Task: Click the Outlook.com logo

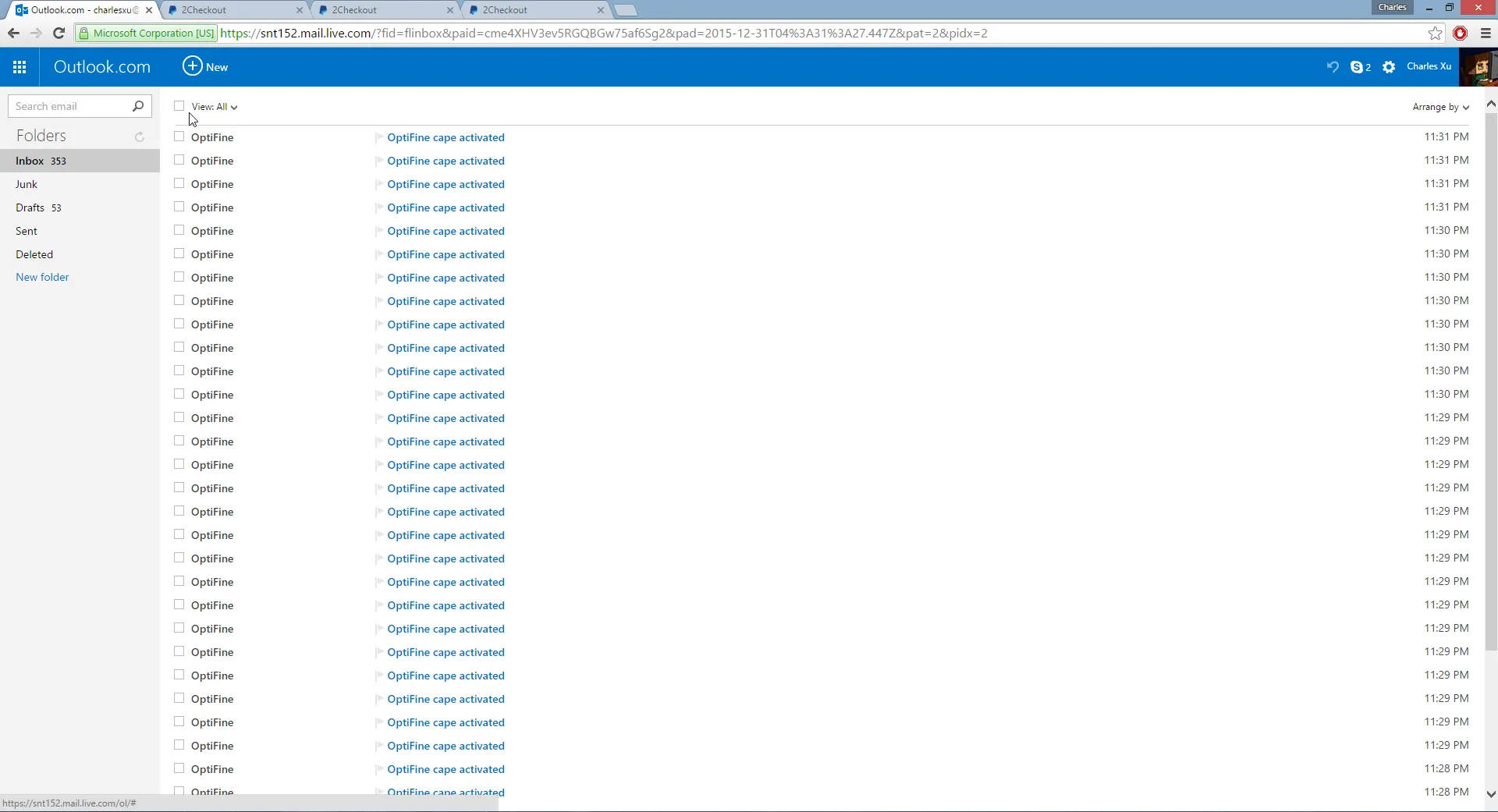Action: 102,67
